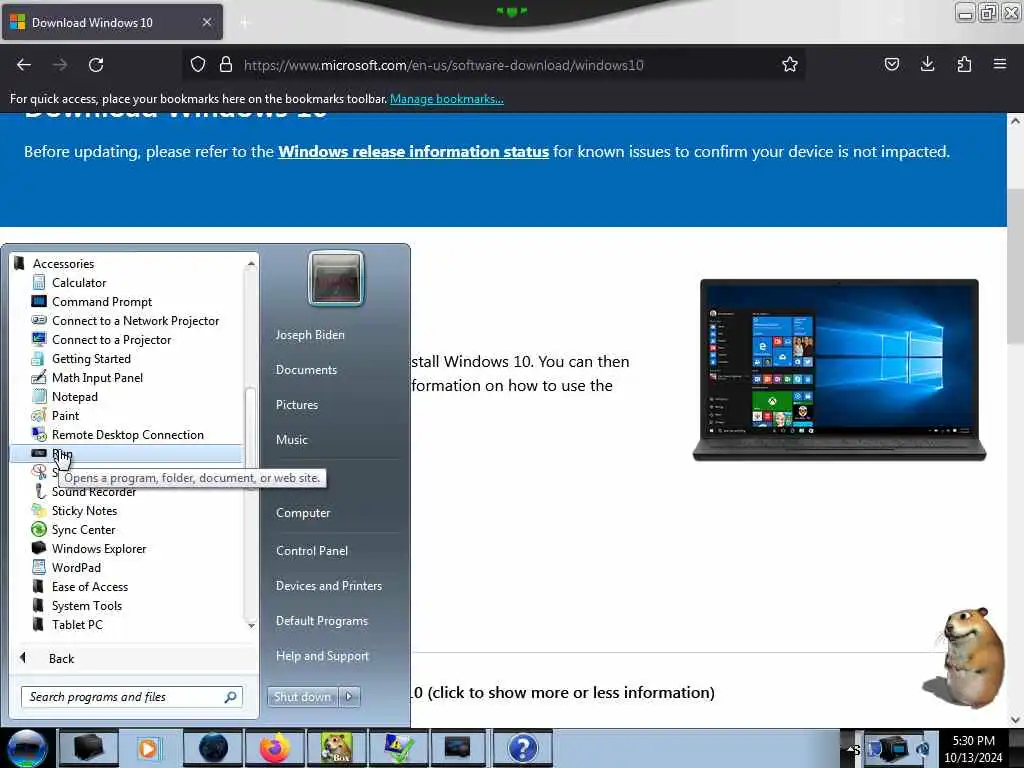Click the Shut down button
This screenshot has width=1024, height=768.
pyautogui.click(x=302, y=697)
